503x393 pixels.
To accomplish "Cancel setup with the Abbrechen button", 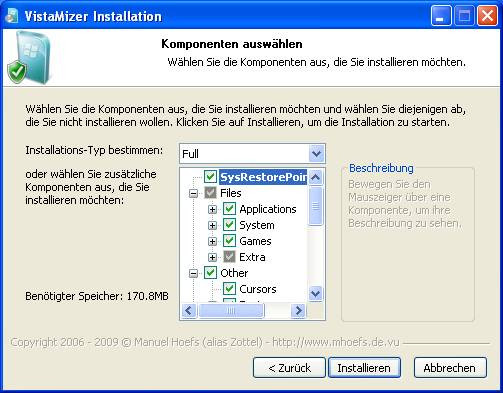I will coord(450,368).
